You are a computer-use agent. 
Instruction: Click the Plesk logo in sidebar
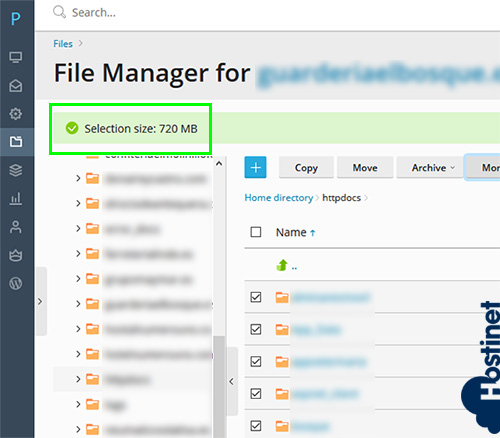(15, 19)
